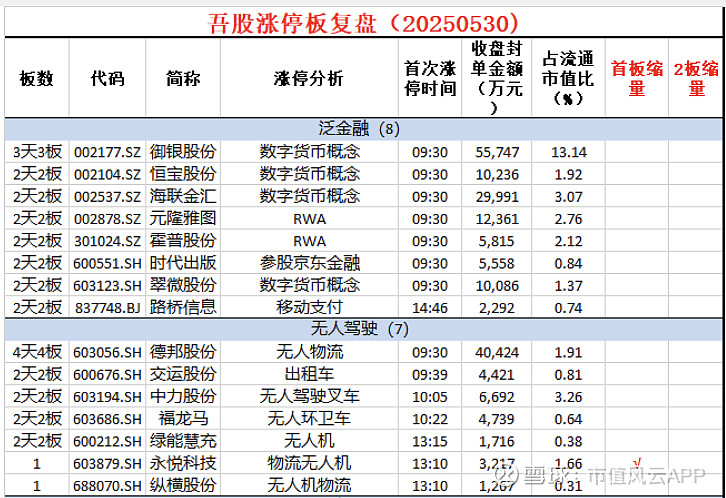Click the value 12,361

click(x=497, y=218)
